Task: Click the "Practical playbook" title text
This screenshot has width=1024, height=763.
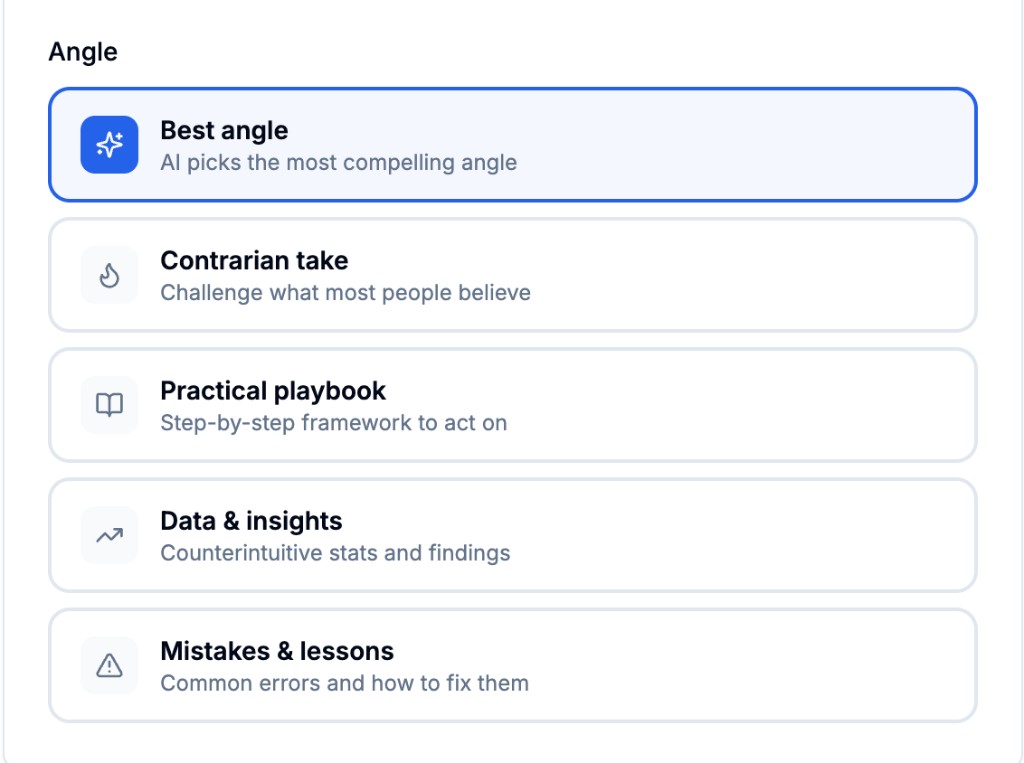Action: coord(273,391)
